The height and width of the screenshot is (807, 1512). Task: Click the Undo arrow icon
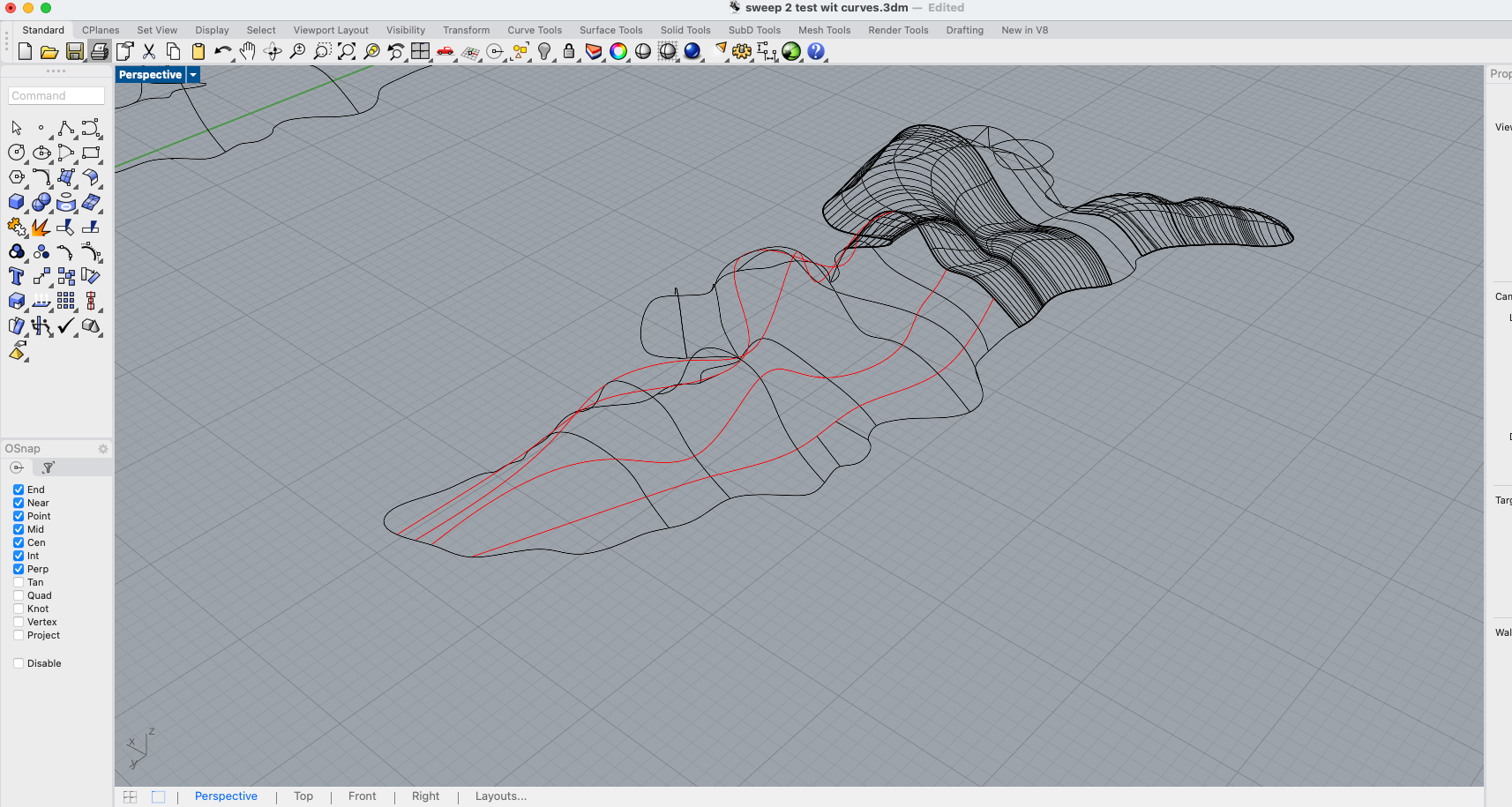pos(223,51)
